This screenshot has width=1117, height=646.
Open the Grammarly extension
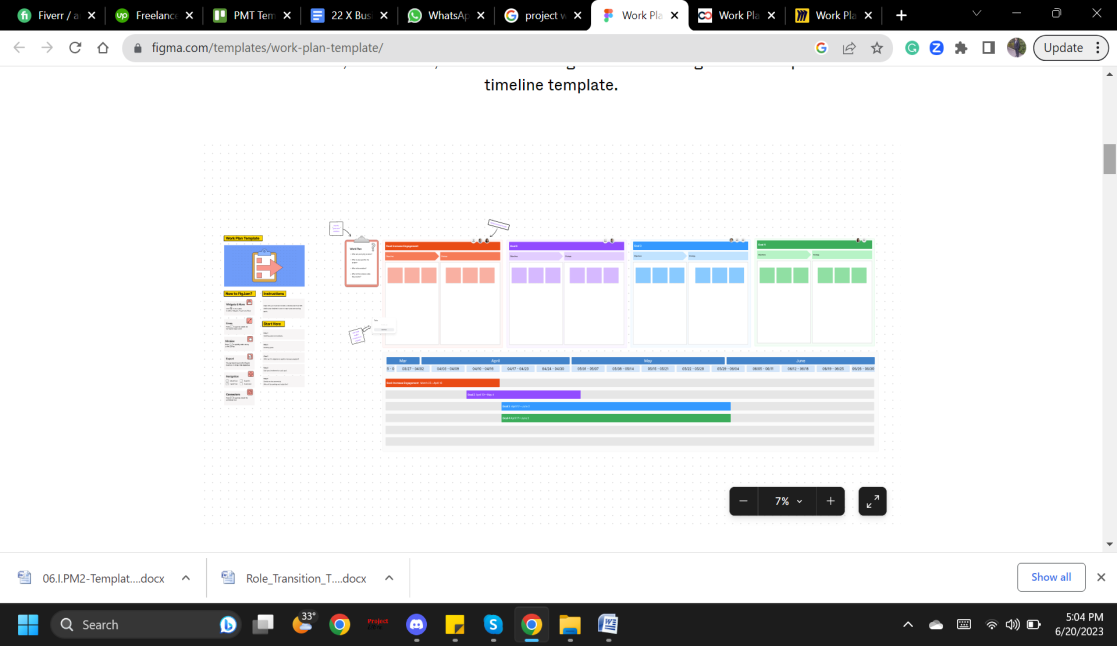(x=912, y=48)
